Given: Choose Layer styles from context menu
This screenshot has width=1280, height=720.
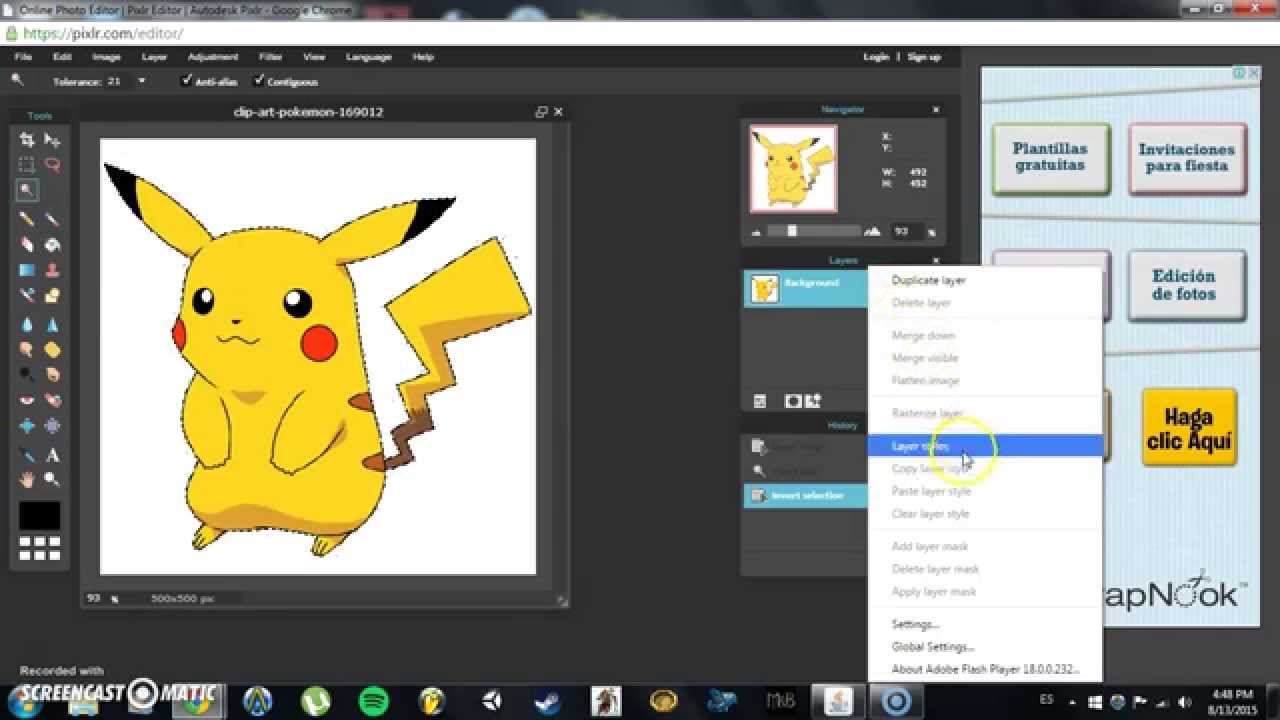Looking at the screenshot, I should [985, 446].
